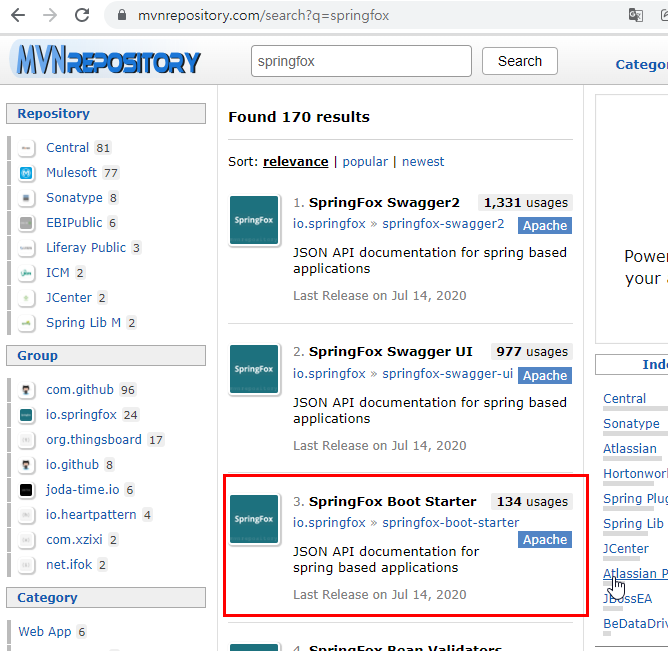Click Apache license badge for Swagger2
This screenshot has height=651, width=668.
click(x=545, y=226)
